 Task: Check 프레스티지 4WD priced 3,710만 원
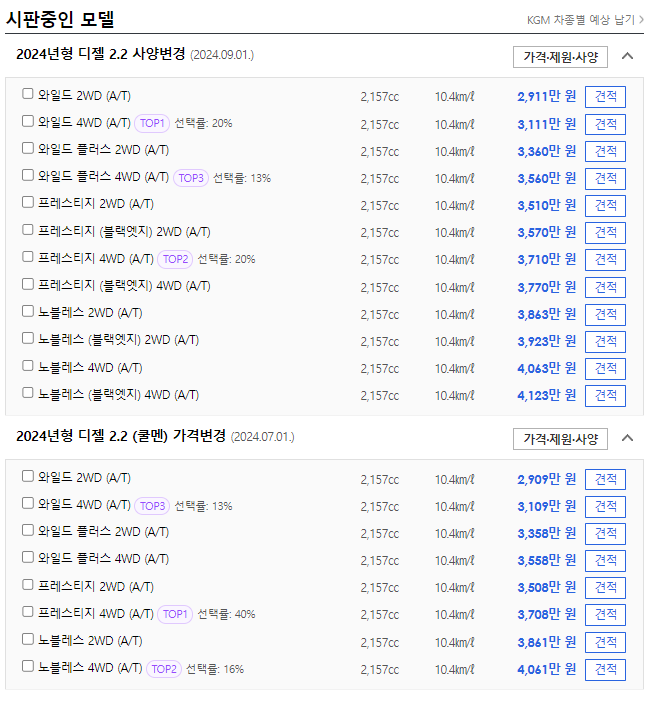pyautogui.click(x=28, y=257)
